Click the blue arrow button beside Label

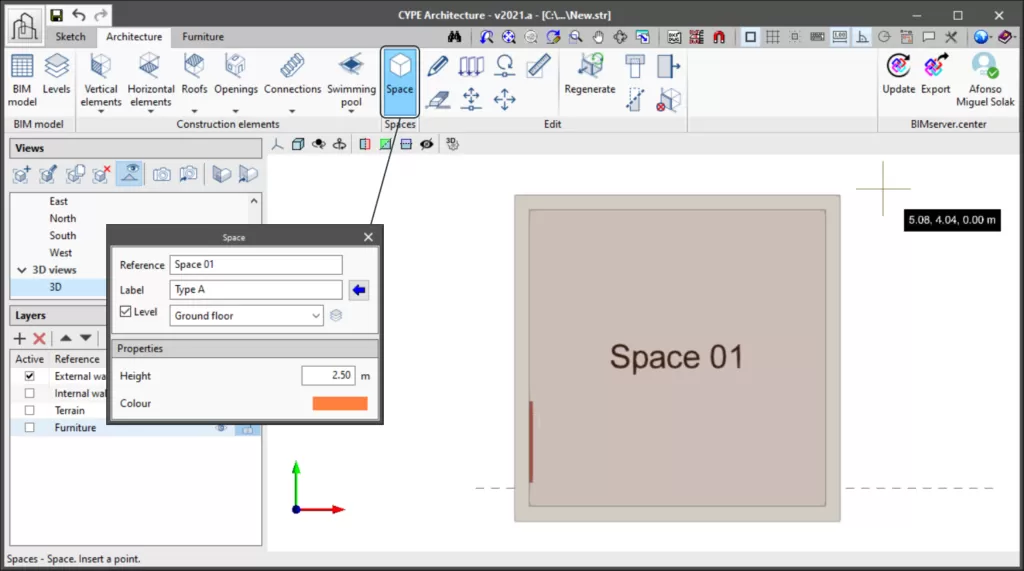pyautogui.click(x=359, y=290)
